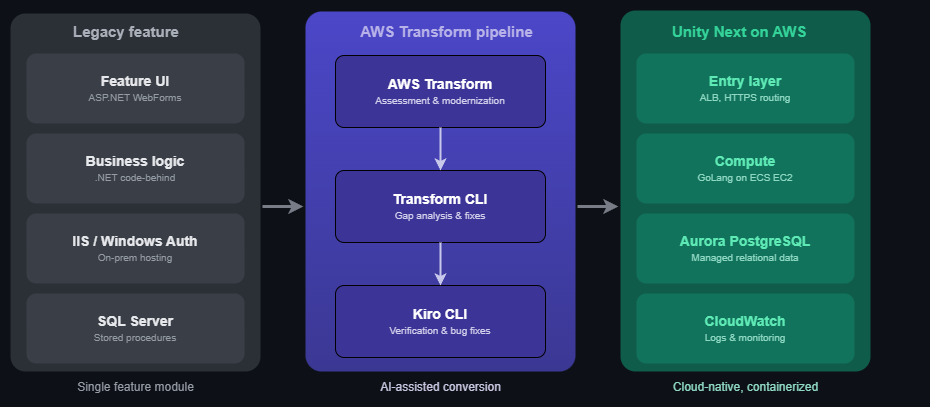The image size is (930, 407).
Task: Click the 'Cloud-native, containerized' caption
Action: pos(745,387)
